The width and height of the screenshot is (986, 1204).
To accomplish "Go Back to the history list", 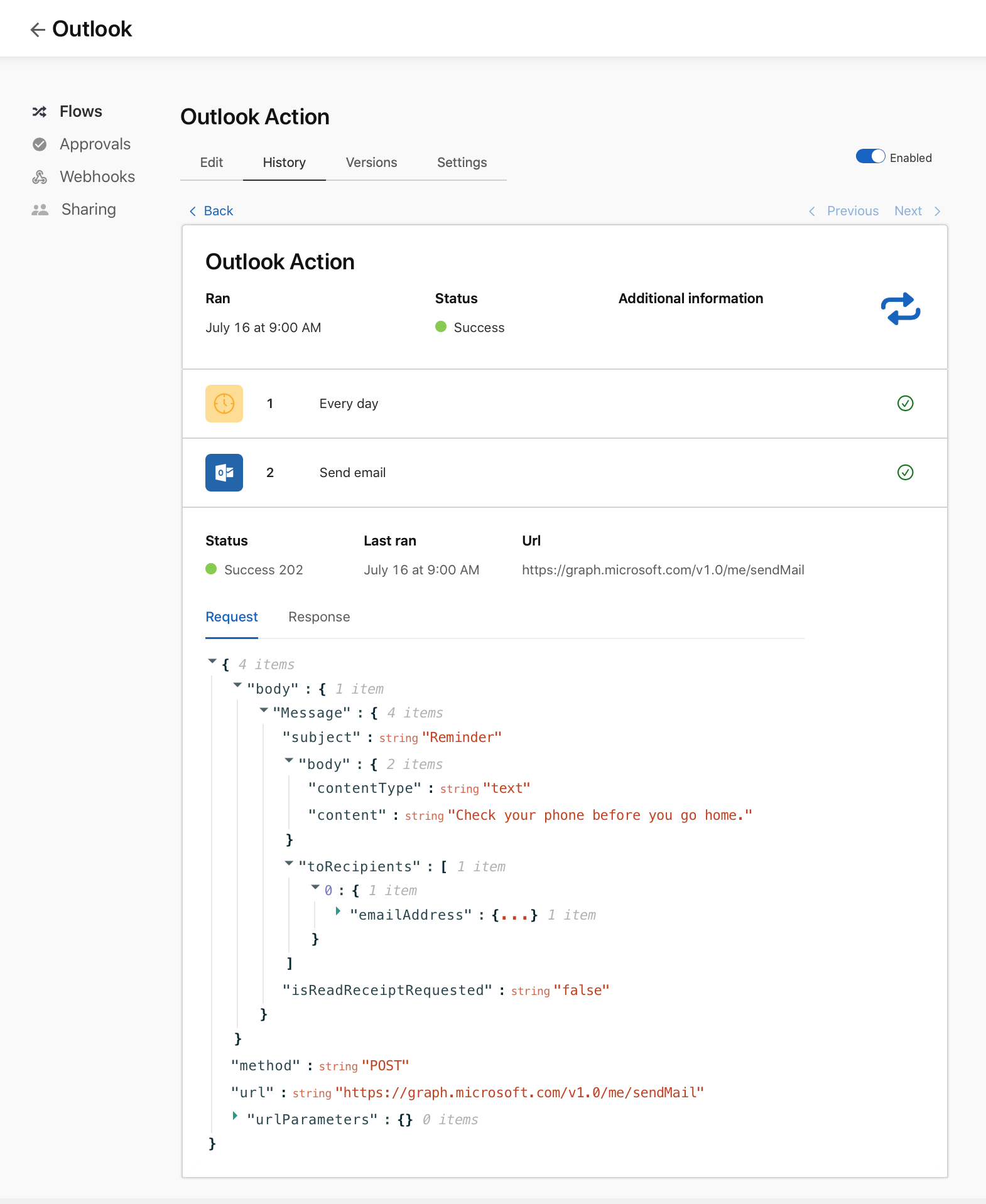I will point(212,211).
